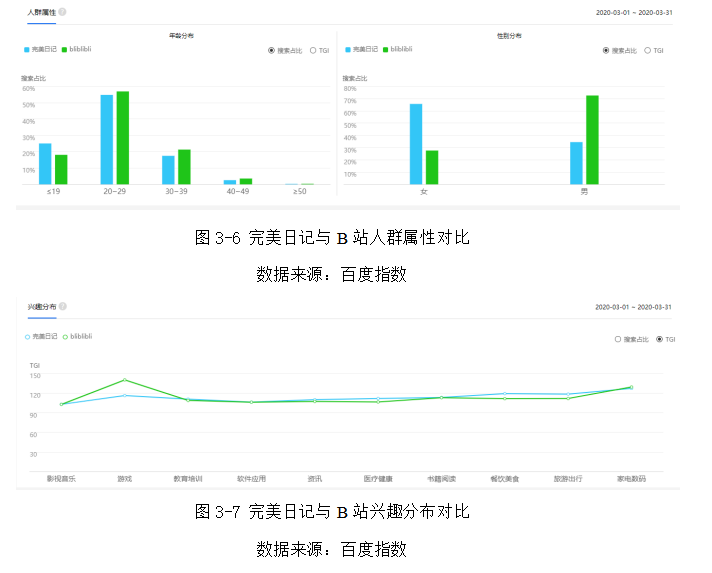Click blue 完美日记 bar for 女

[416, 144]
